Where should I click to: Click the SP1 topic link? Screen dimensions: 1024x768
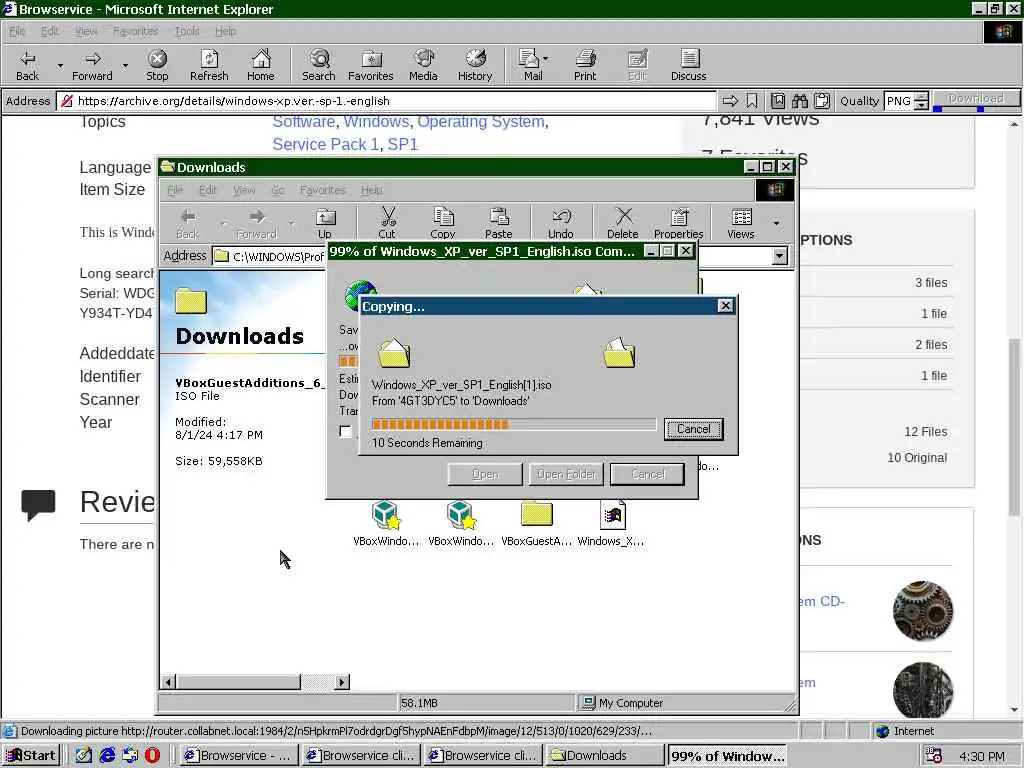(x=403, y=144)
